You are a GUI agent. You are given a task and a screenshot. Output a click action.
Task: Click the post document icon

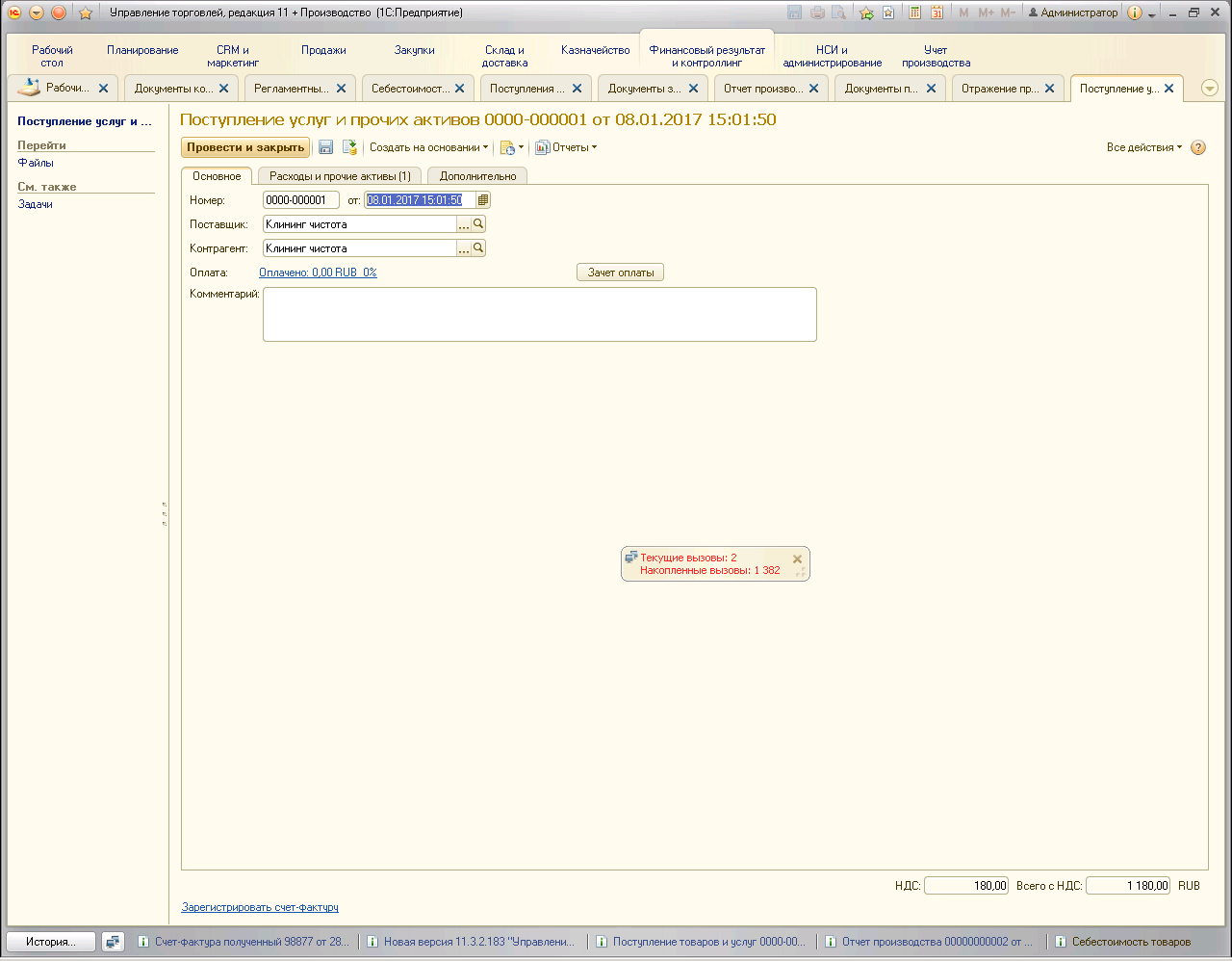[349, 147]
